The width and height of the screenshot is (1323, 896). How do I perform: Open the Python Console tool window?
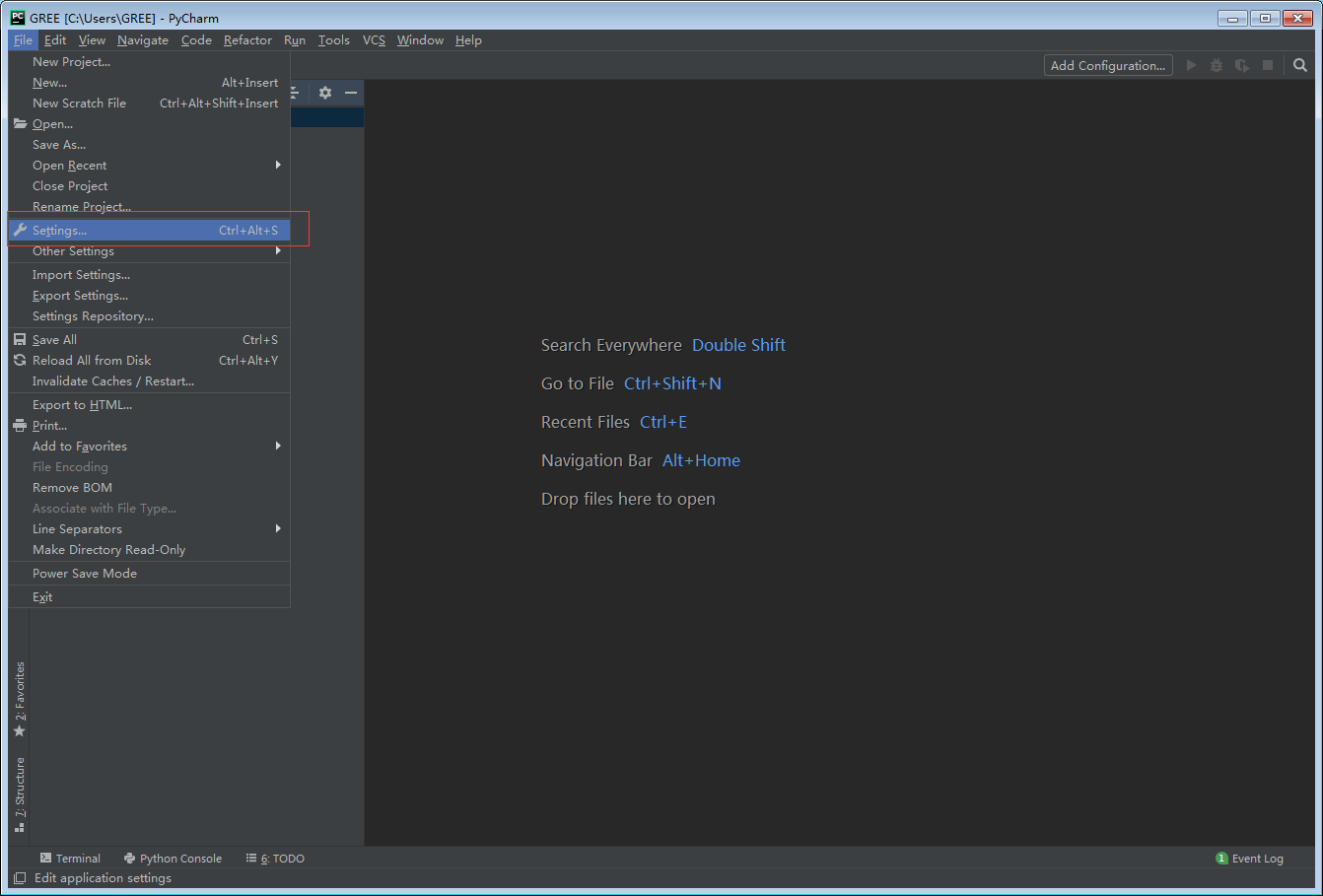pyautogui.click(x=173, y=859)
